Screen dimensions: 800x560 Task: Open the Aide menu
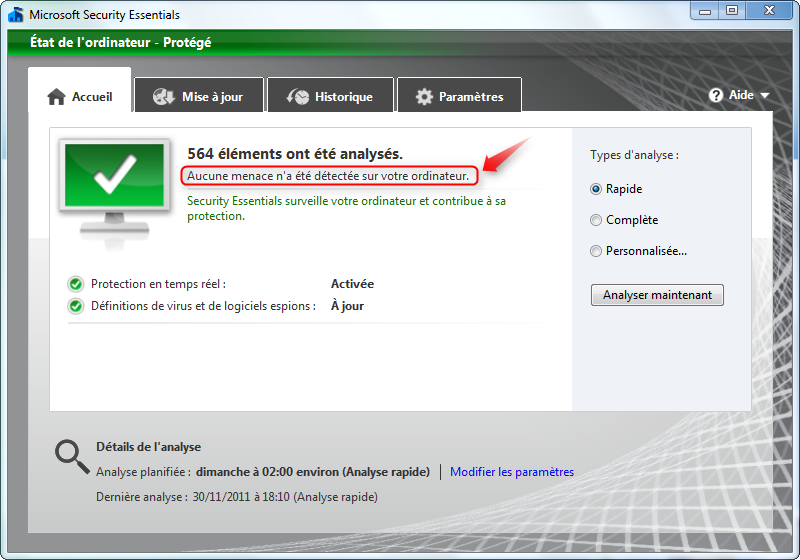[x=739, y=95]
